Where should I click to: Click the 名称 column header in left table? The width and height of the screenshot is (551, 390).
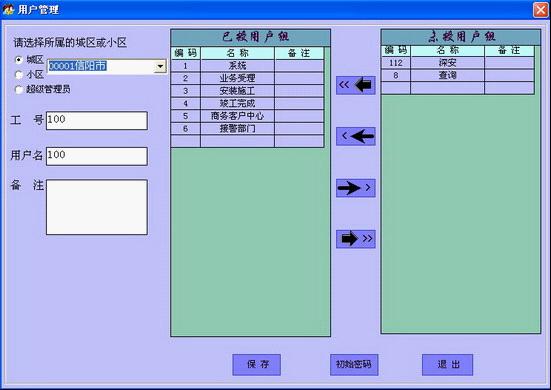[x=238, y=53]
